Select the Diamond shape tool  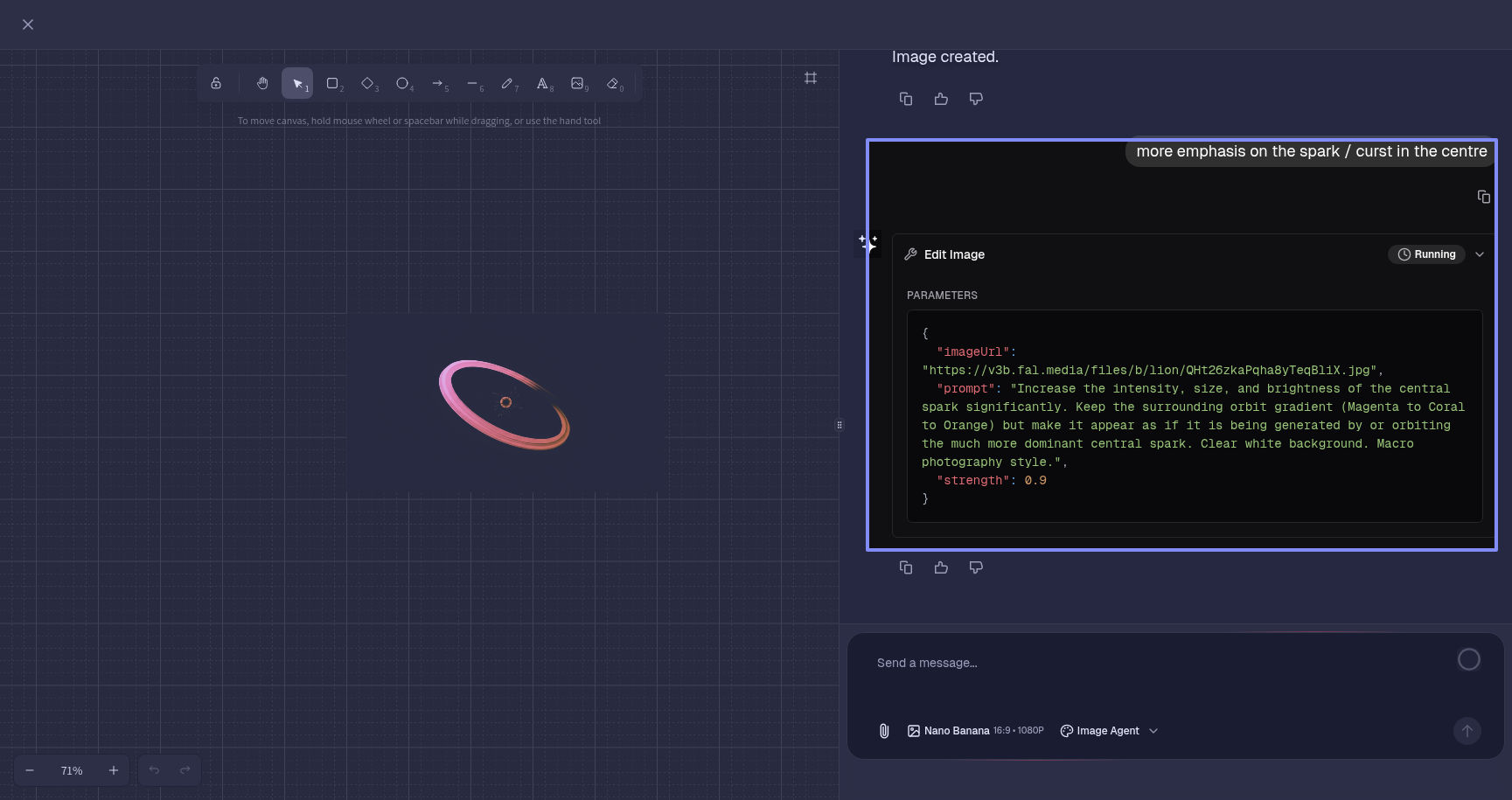[367, 84]
